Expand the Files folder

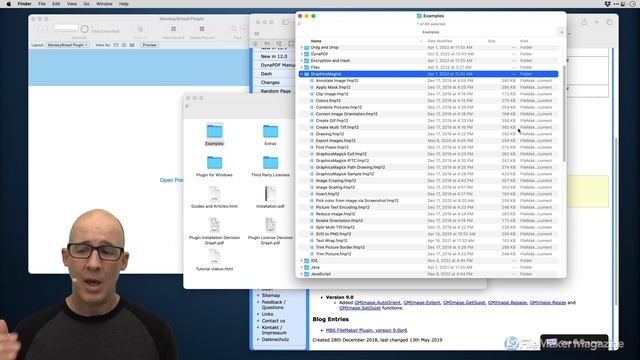302,67
